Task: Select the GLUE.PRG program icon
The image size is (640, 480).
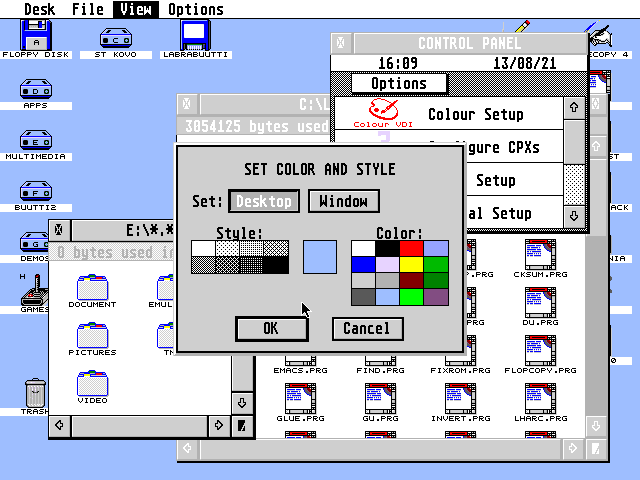Action: click(x=300, y=402)
